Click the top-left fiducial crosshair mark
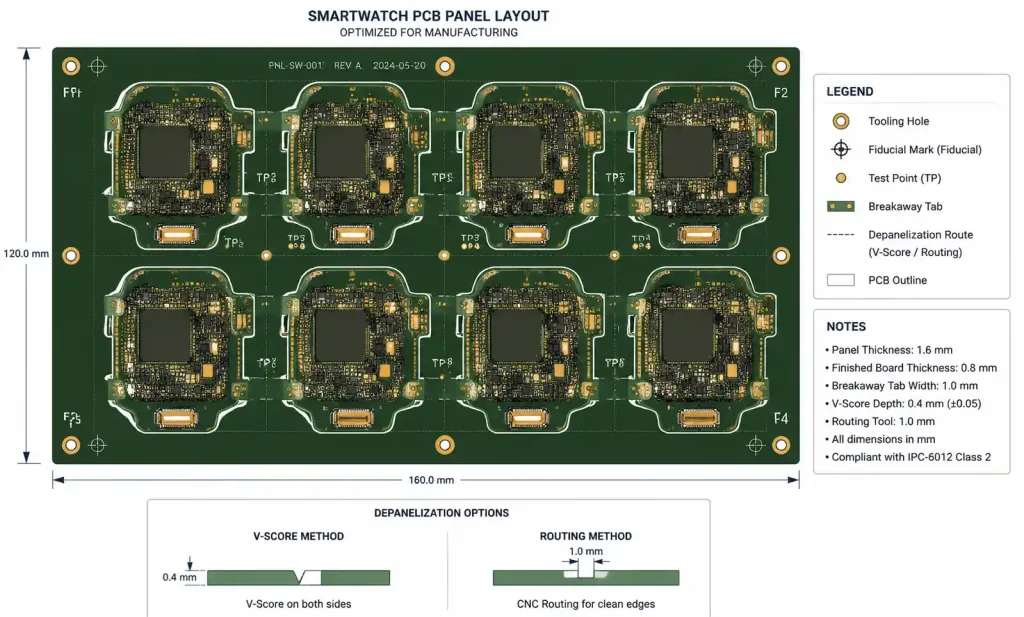The image size is (1024, 617). click(97, 66)
